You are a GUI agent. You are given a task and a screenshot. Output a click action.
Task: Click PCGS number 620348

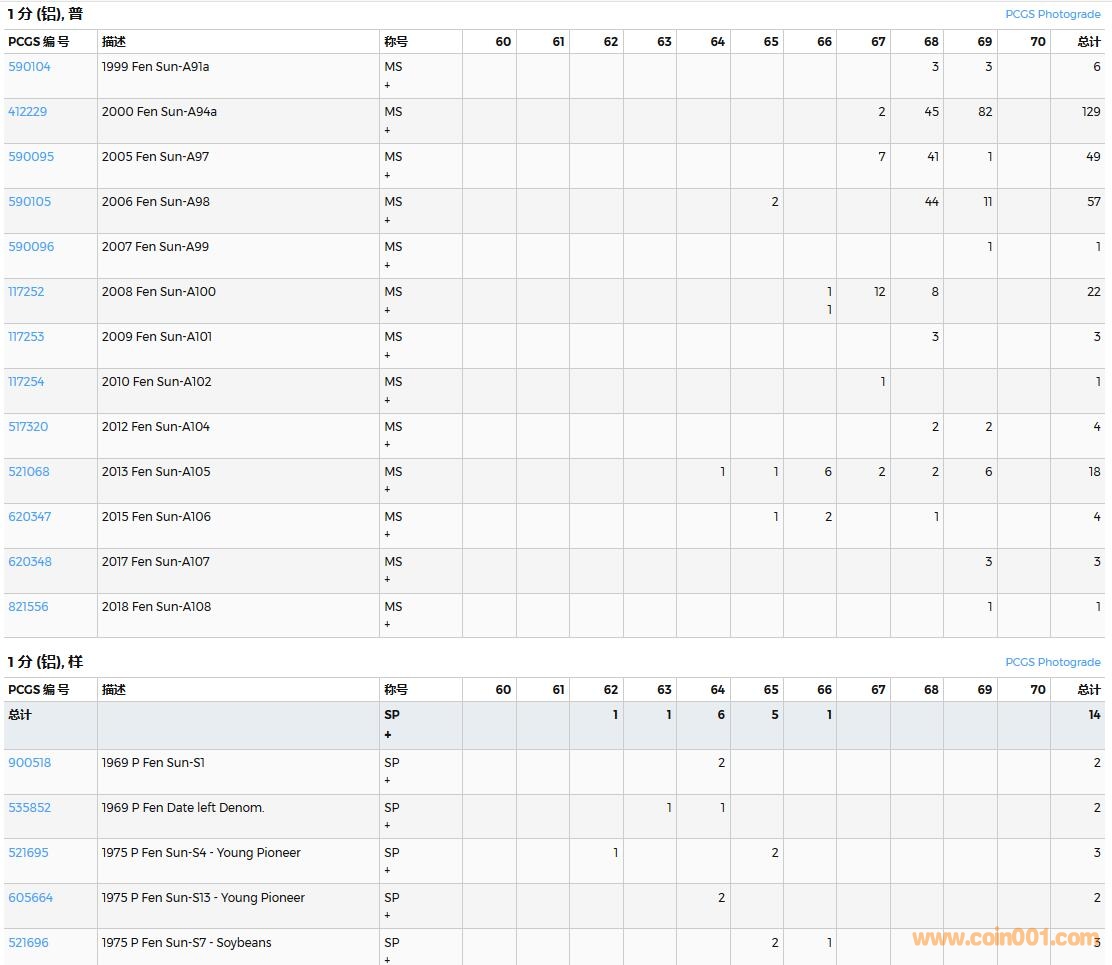pos(29,562)
